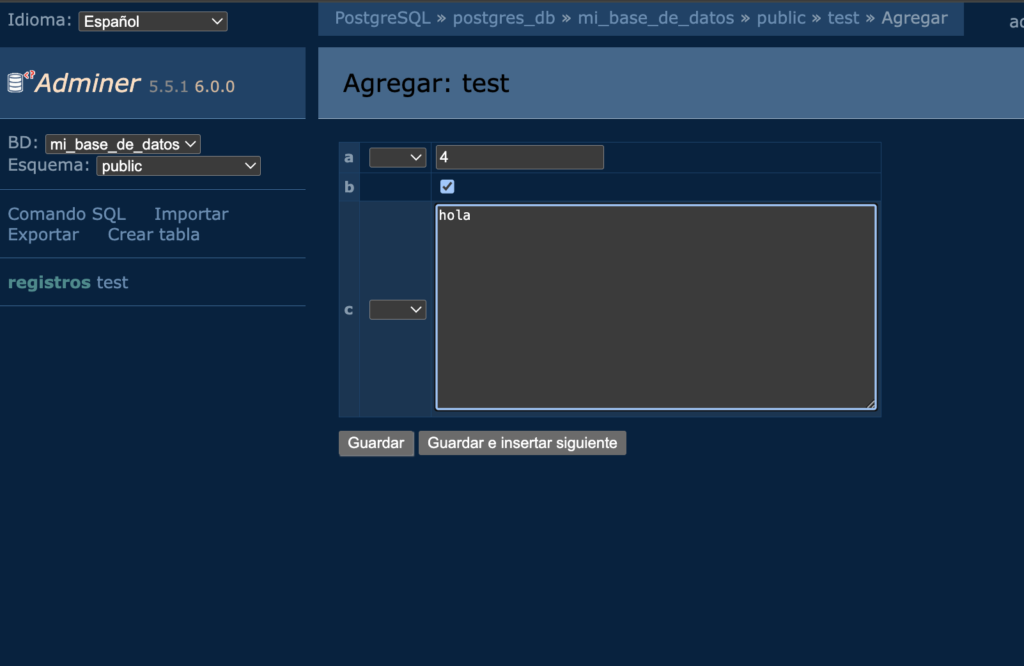Screen dimensions: 1024x666
Task: Open function dropdown for field a
Action: click(398, 157)
